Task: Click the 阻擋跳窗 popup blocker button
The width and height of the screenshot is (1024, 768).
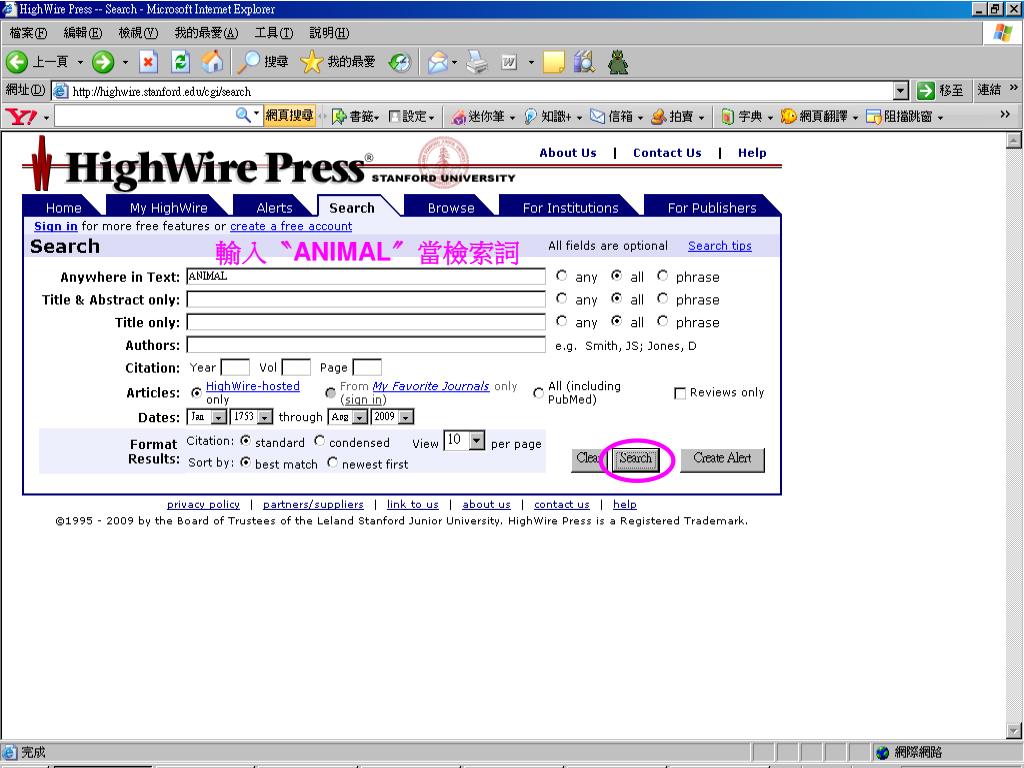Action: pyautogui.click(x=904, y=117)
